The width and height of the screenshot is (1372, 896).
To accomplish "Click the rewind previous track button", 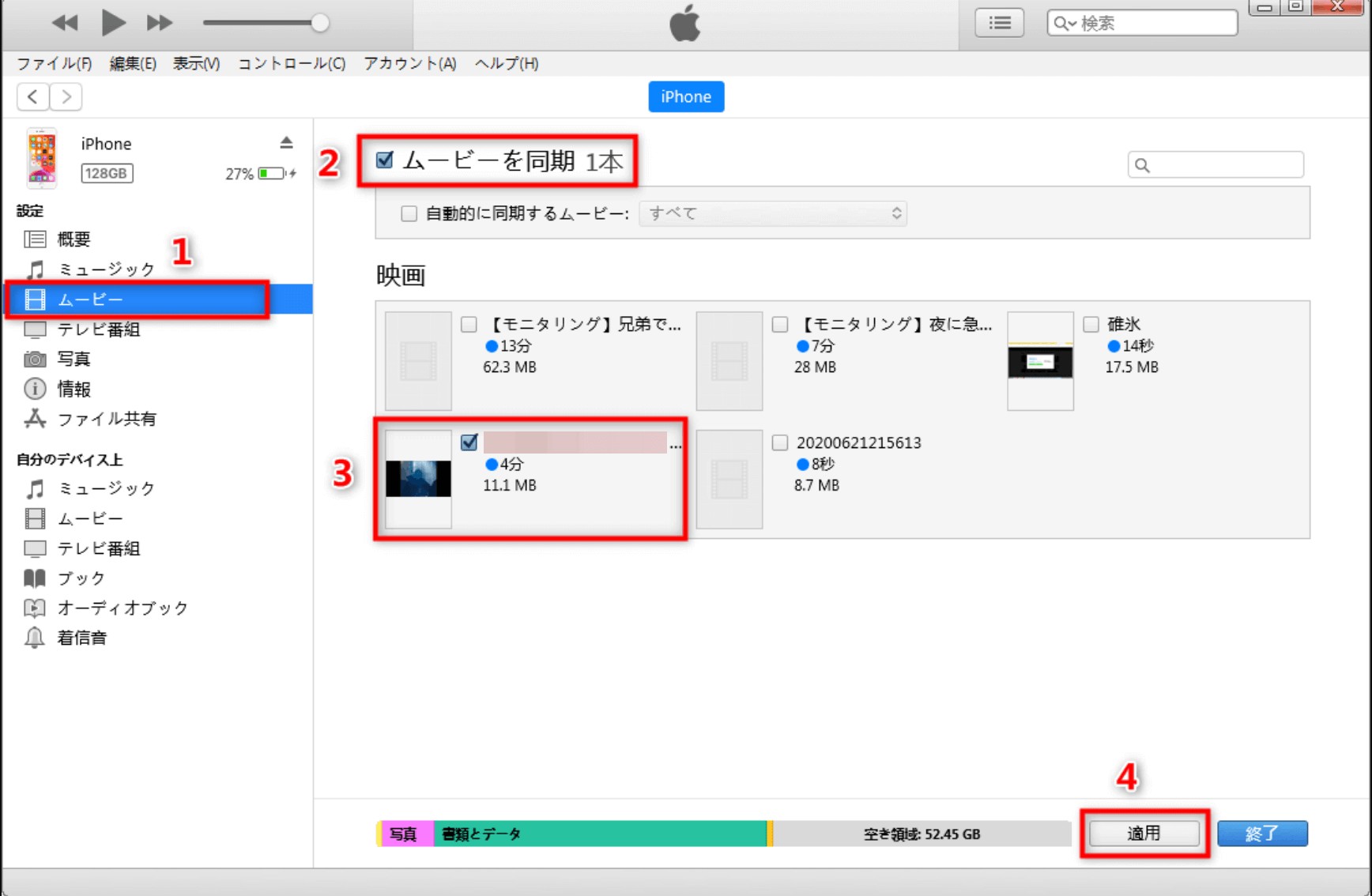I will 65,23.
